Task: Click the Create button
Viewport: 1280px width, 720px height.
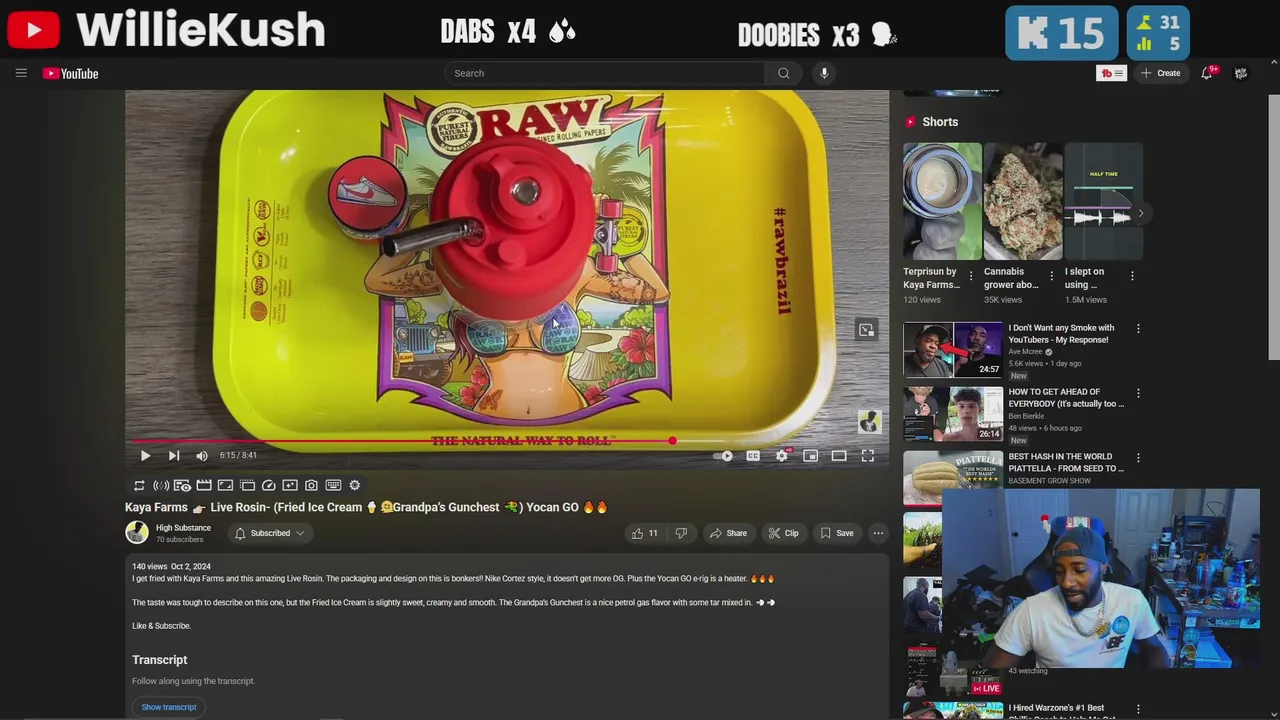Action: tap(1160, 73)
